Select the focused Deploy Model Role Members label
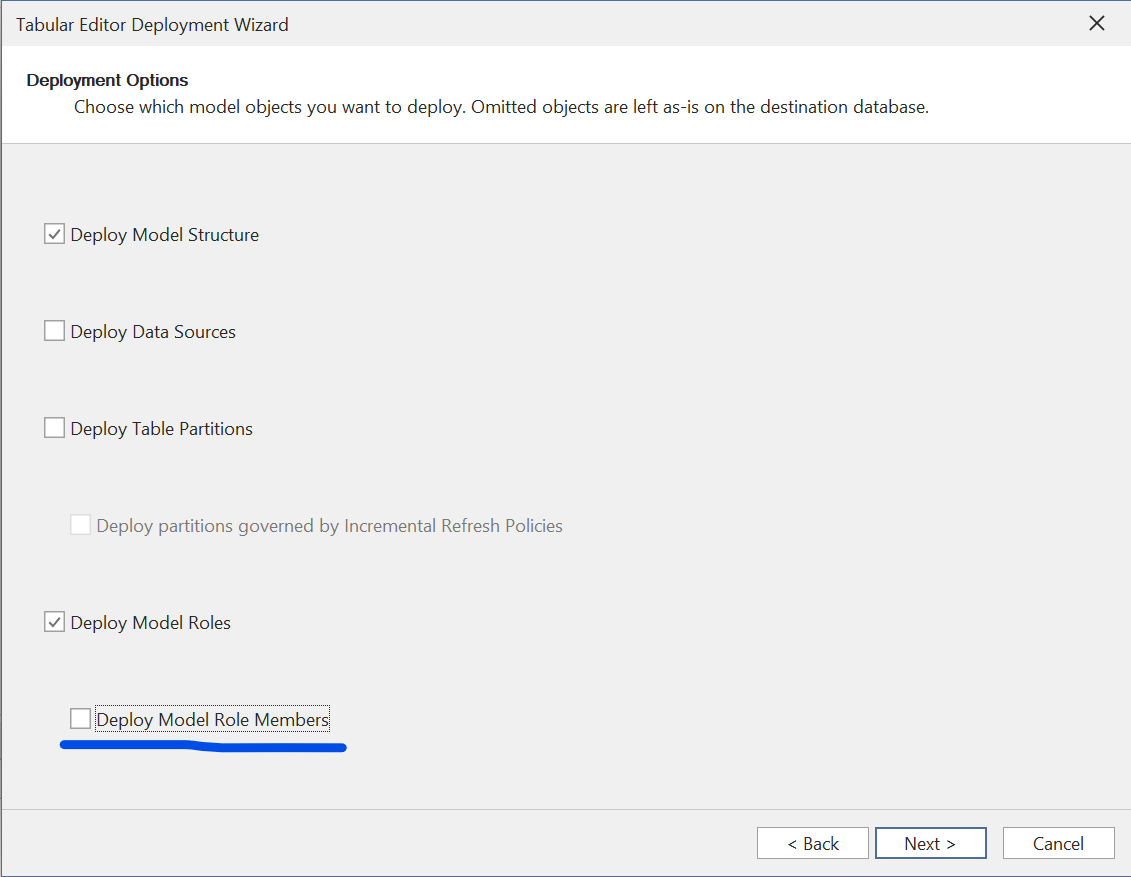This screenshot has height=877, width=1131. point(211,718)
